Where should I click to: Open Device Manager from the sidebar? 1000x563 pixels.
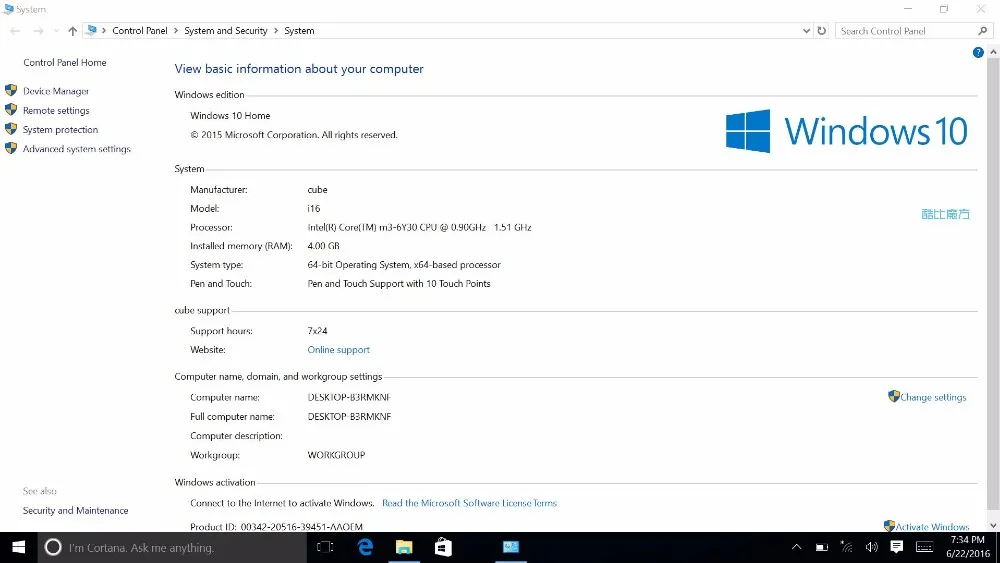pos(56,91)
